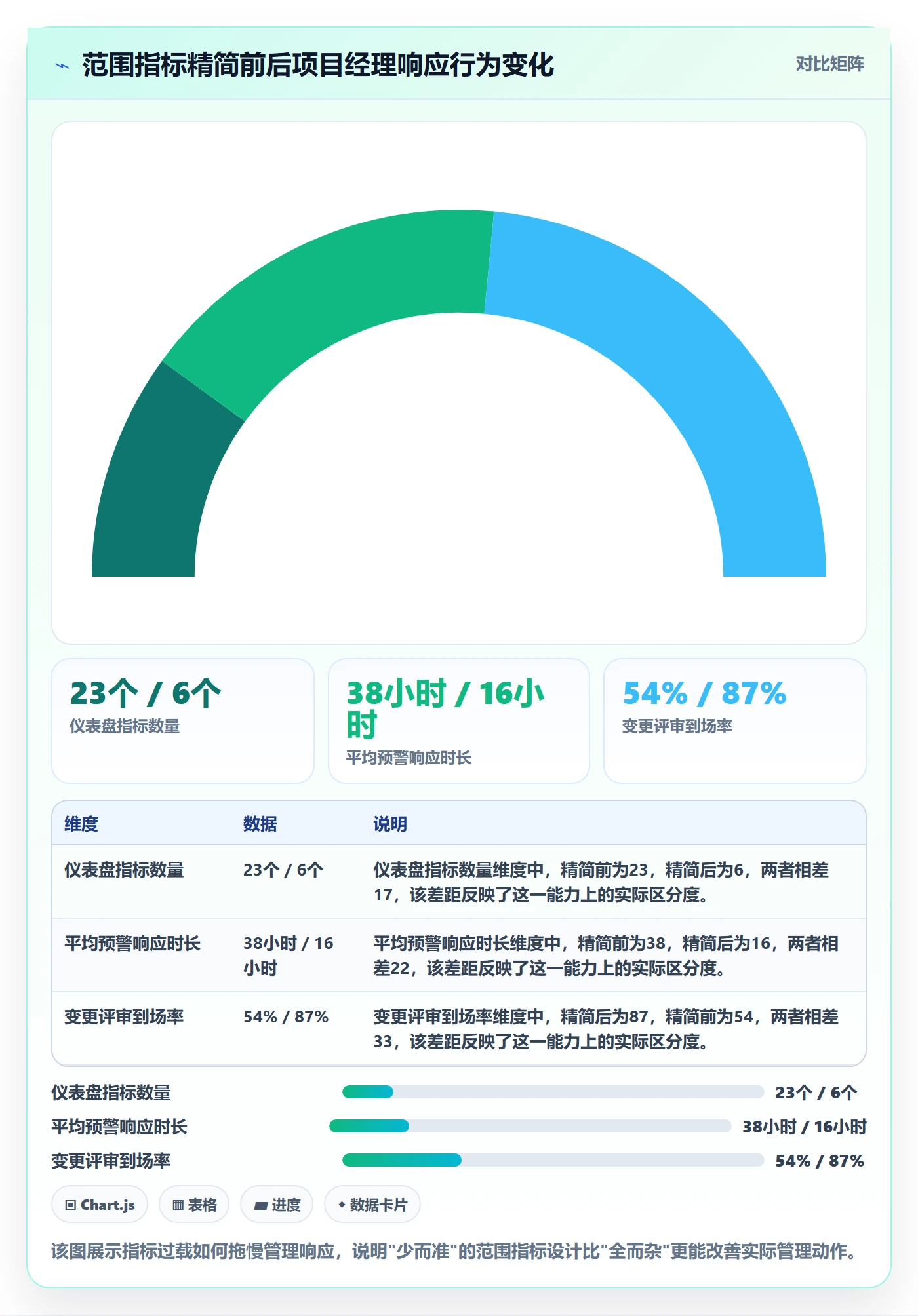Click description mentioning 相差22
918x1316 pixels.
(606, 956)
